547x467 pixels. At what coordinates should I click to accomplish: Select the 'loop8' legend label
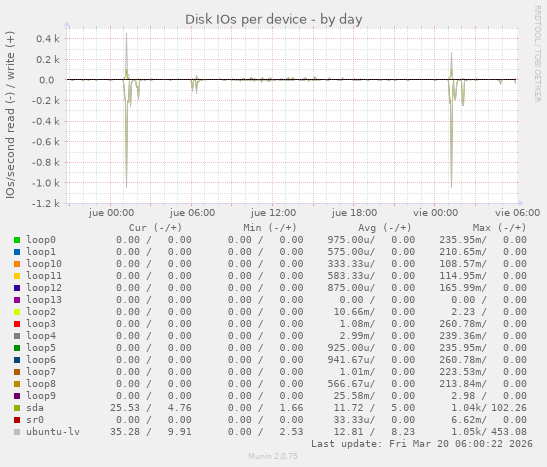point(41,384)
